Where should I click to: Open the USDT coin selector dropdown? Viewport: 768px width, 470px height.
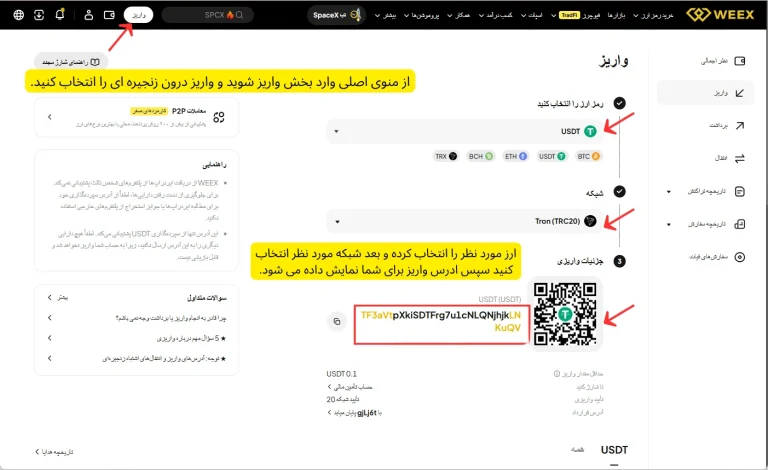tap(465, 131)
